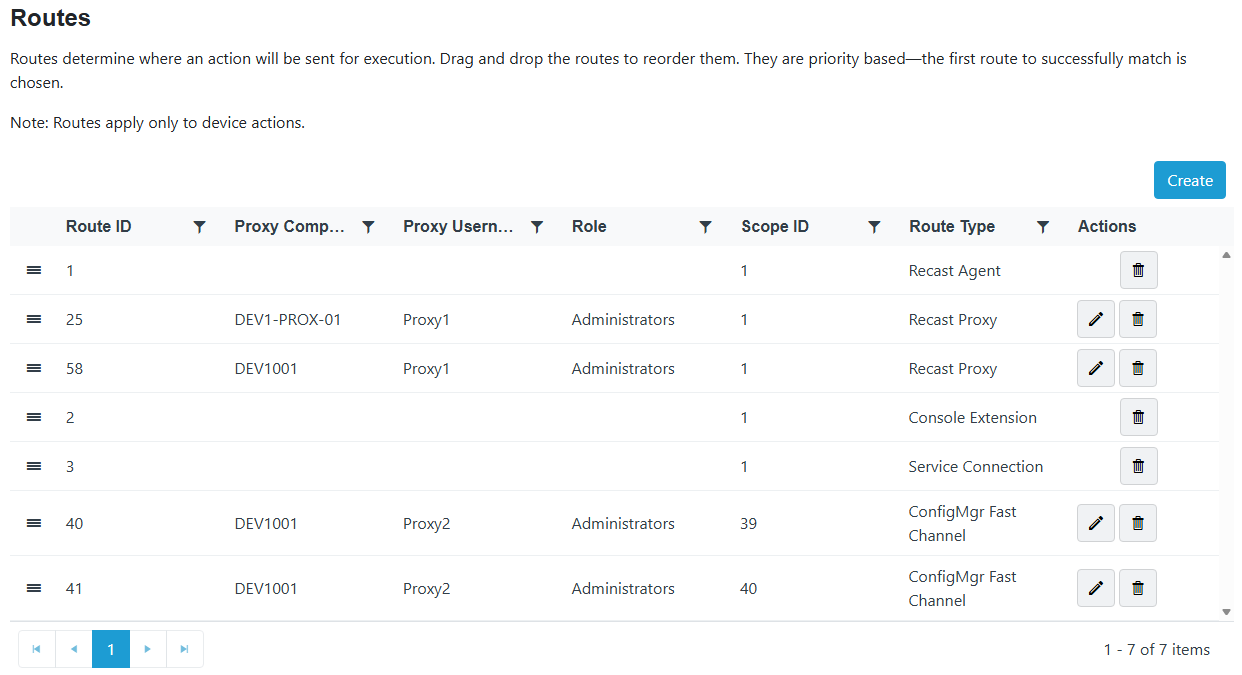Delete the Service Connection route
This screenshot has height=675, width=1242.
tap(1138, 466)
